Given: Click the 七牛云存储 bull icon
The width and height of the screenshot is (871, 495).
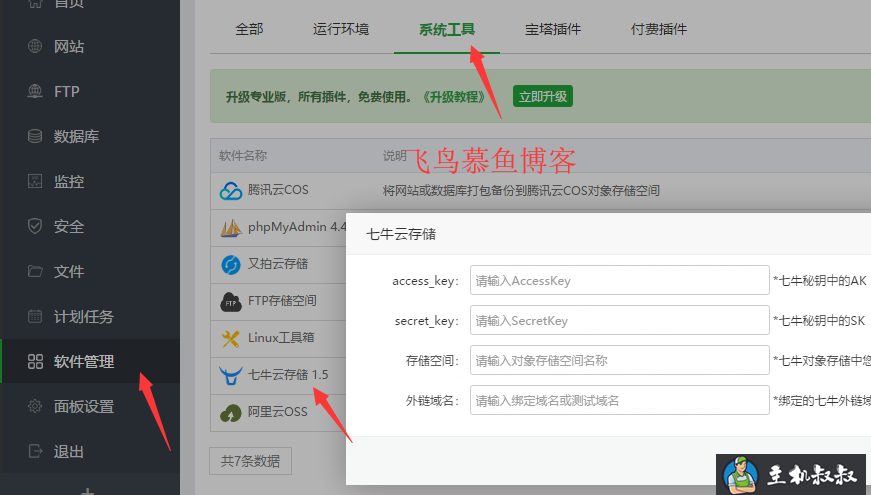Looking at the screenshot, I should point(231,376).
